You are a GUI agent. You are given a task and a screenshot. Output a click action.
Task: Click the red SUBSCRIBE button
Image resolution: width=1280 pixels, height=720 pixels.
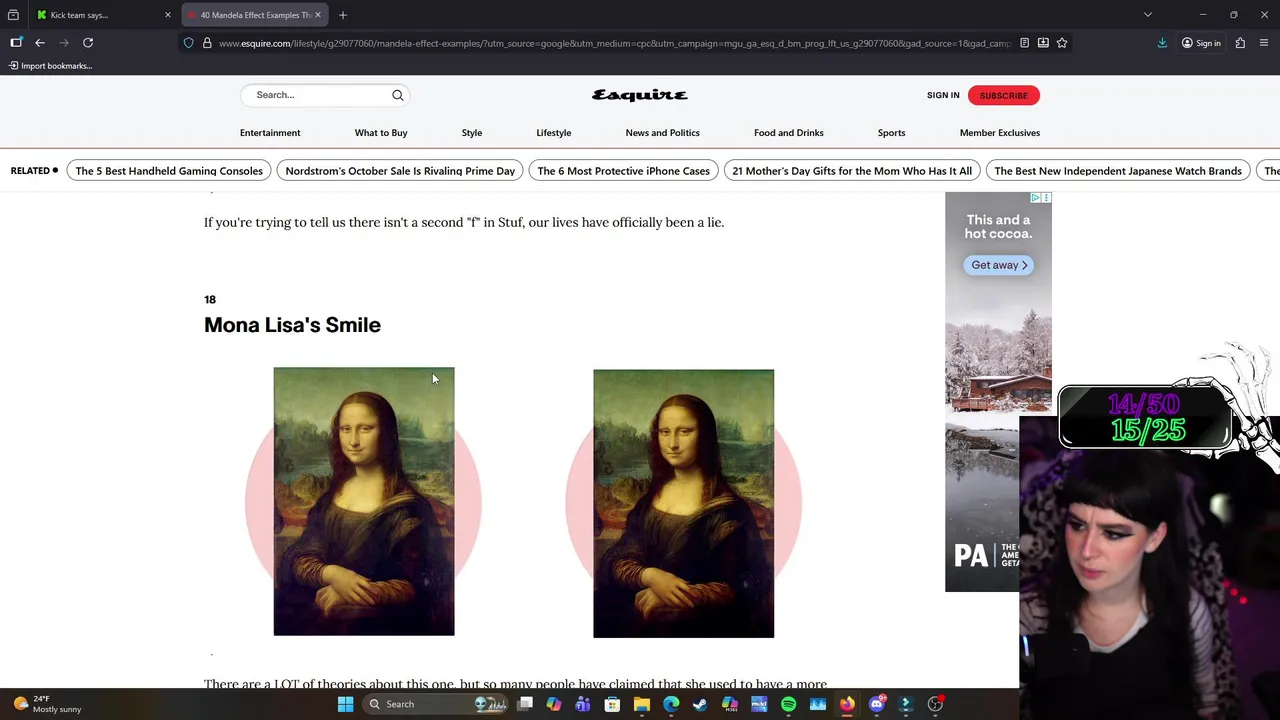coord(1004,95)
